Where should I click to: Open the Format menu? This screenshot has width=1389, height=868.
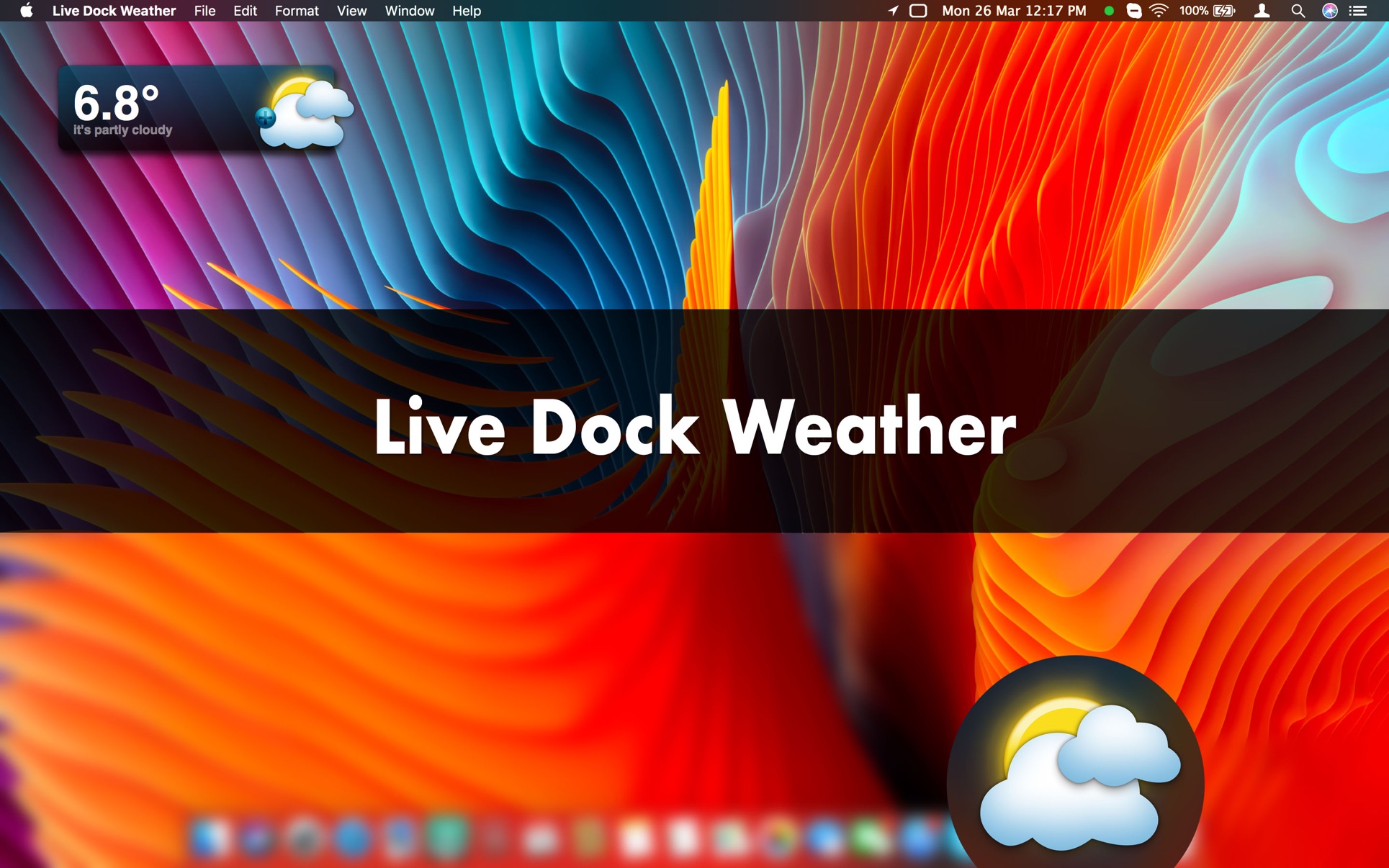pyautogui.click(x=297, y=11)
